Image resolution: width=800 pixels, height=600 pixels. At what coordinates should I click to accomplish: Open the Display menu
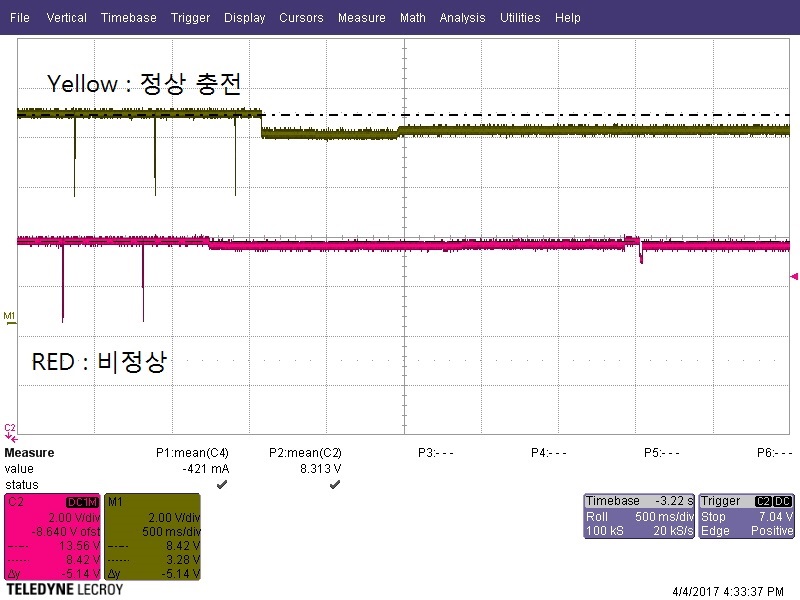point(244,17)
